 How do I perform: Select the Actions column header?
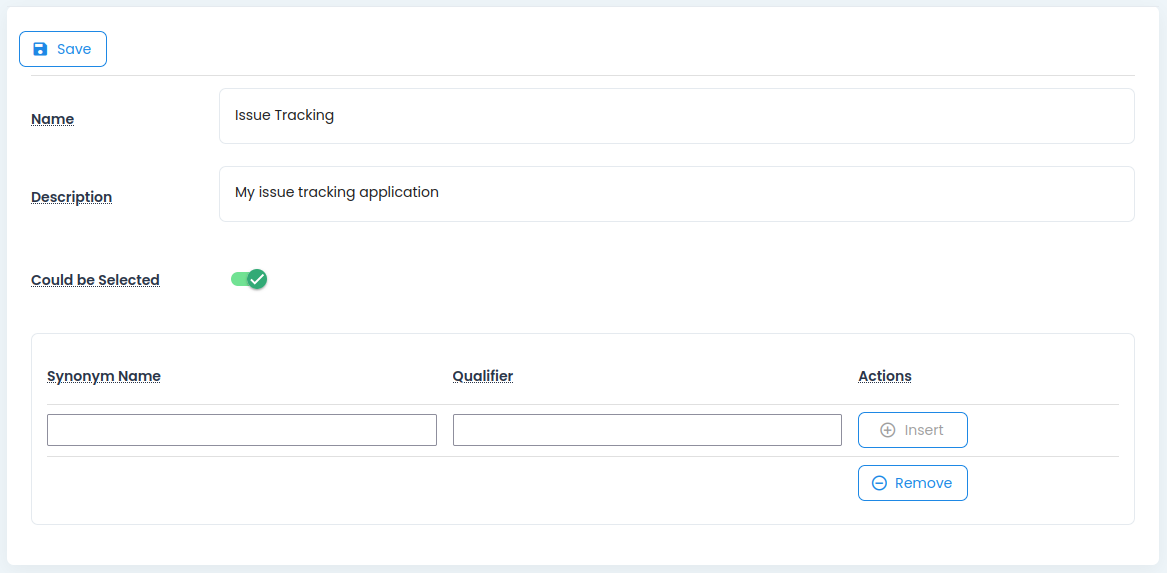click(885, 376)
